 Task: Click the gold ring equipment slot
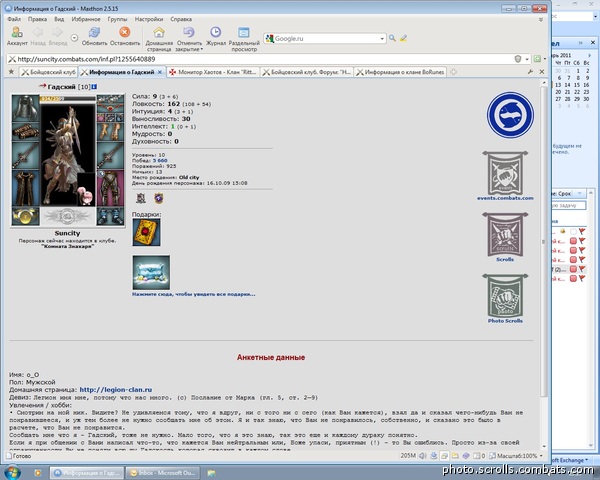(x=25, y=216)
